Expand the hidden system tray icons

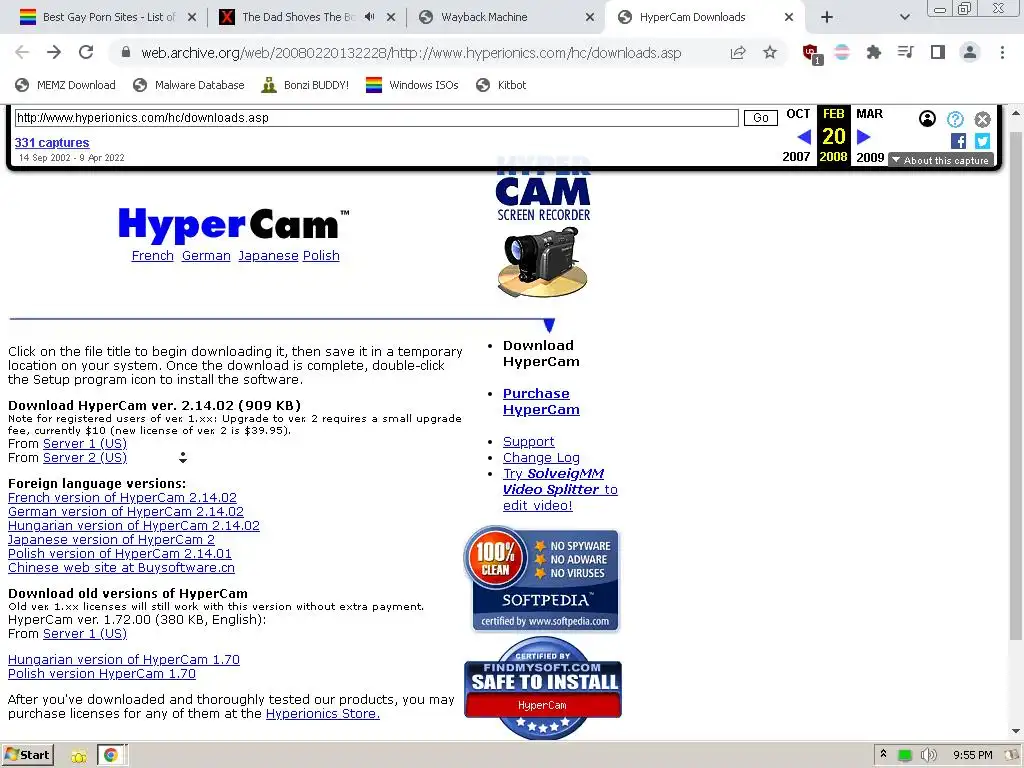883,754
